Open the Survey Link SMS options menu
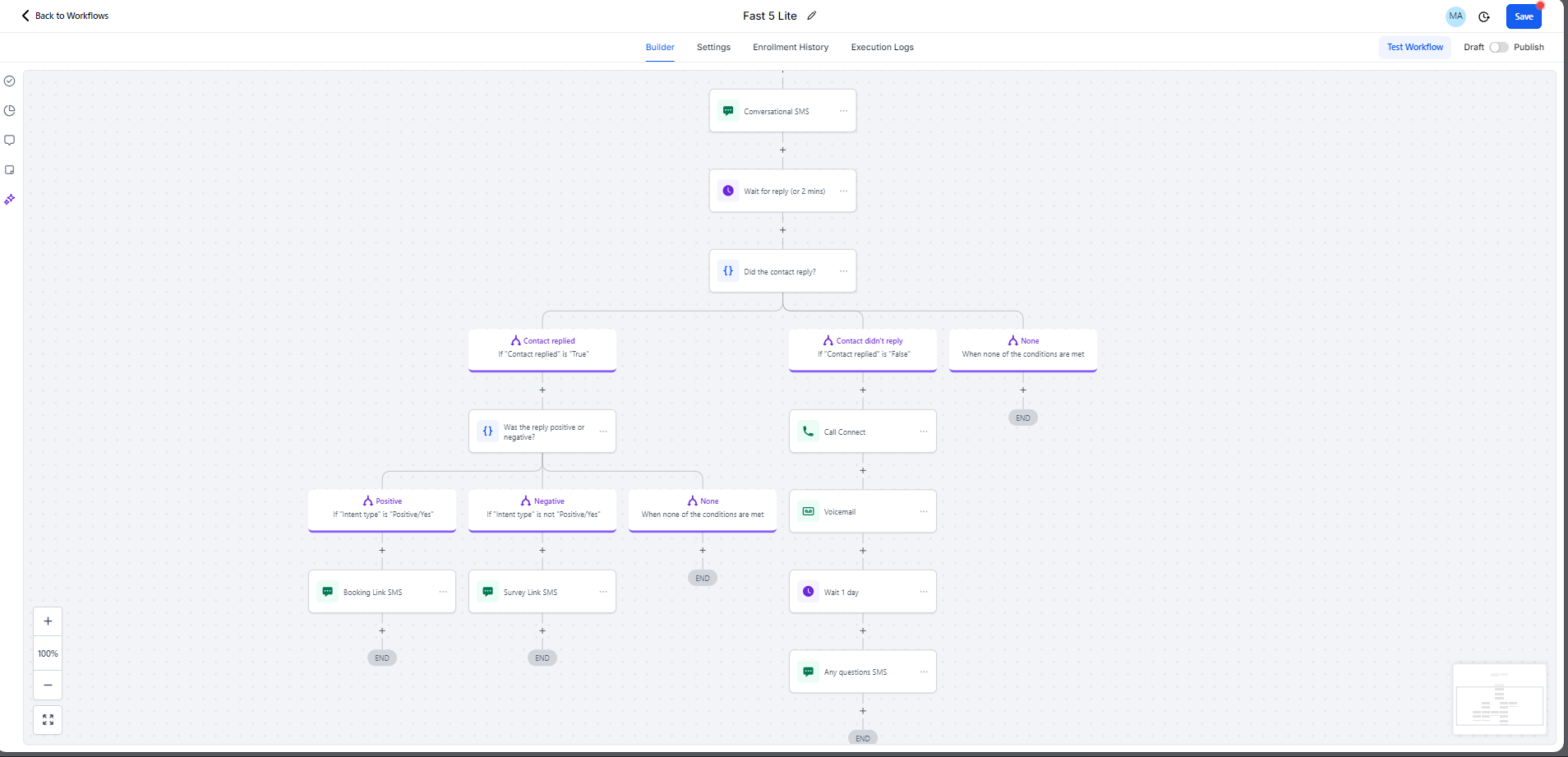The width and height of the screenshot is (1568, 757). coord(603,592)
